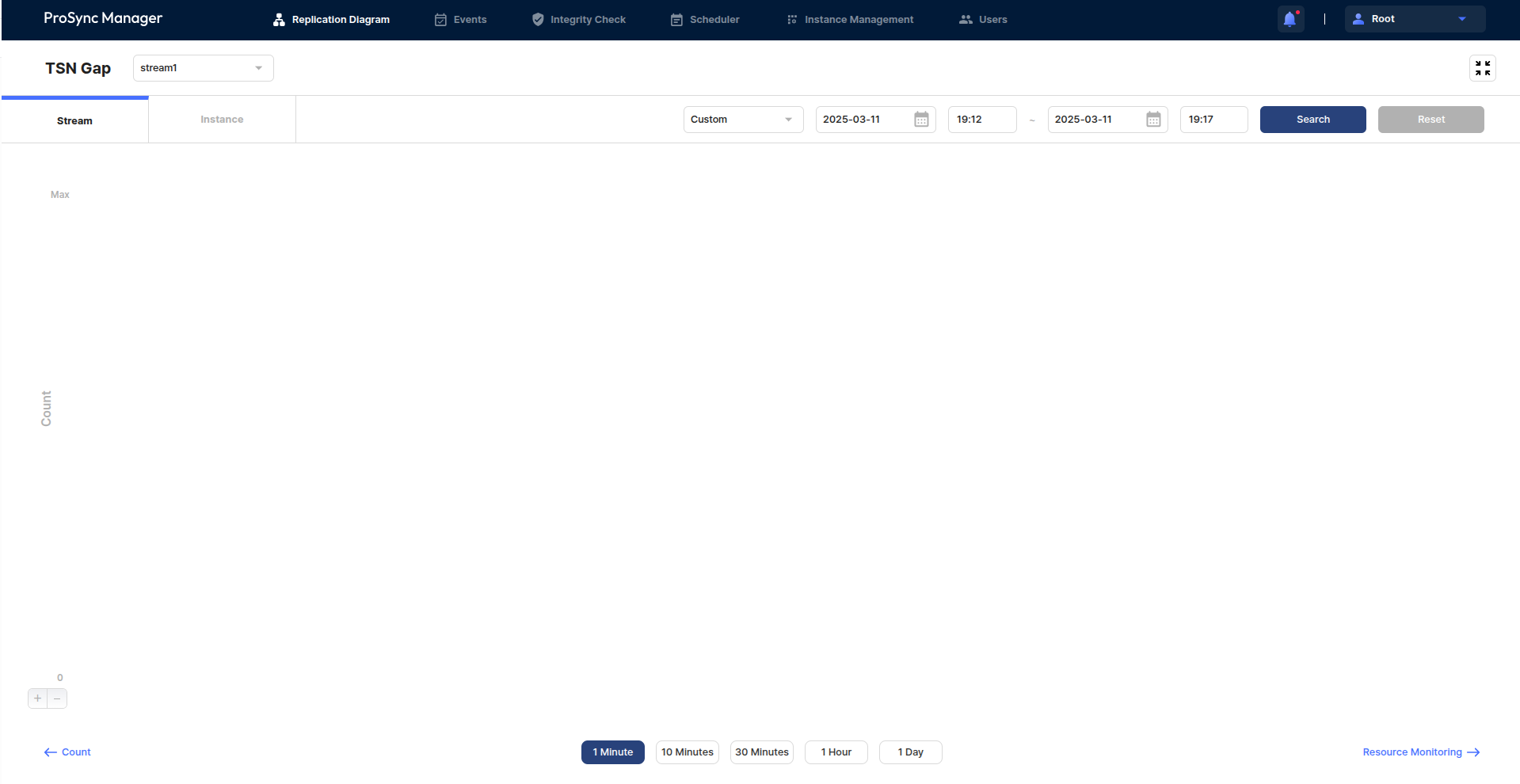The image size is (1520, 784).
Task: Open the Integrity Check menu
Action: (x=579, y=20)
